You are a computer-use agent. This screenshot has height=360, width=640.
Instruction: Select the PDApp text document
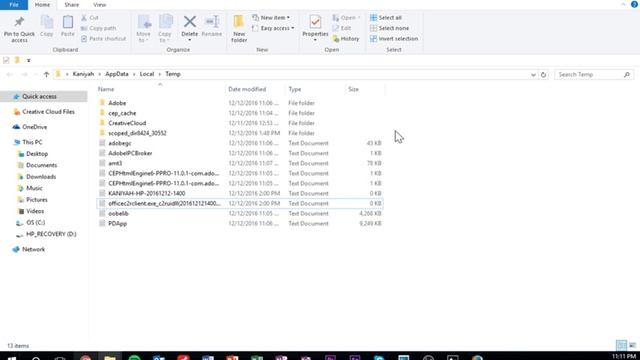pyautogui.click(x=240, y=224)
